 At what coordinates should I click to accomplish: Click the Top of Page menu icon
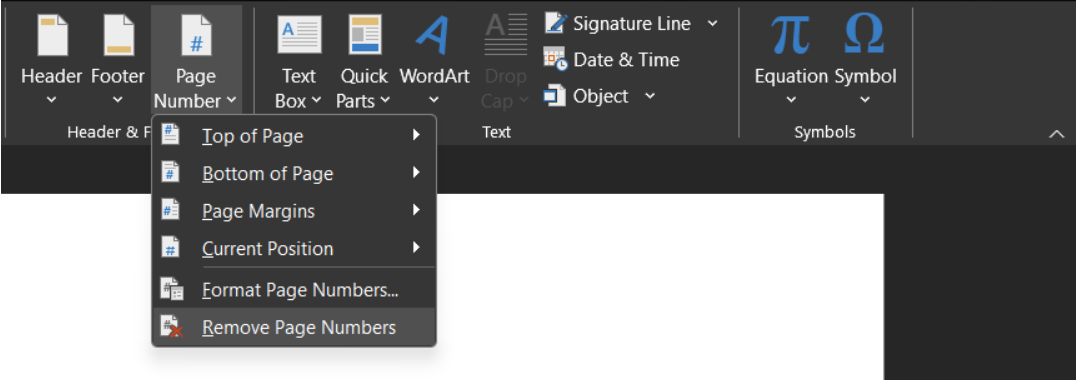tap(170, 134)
